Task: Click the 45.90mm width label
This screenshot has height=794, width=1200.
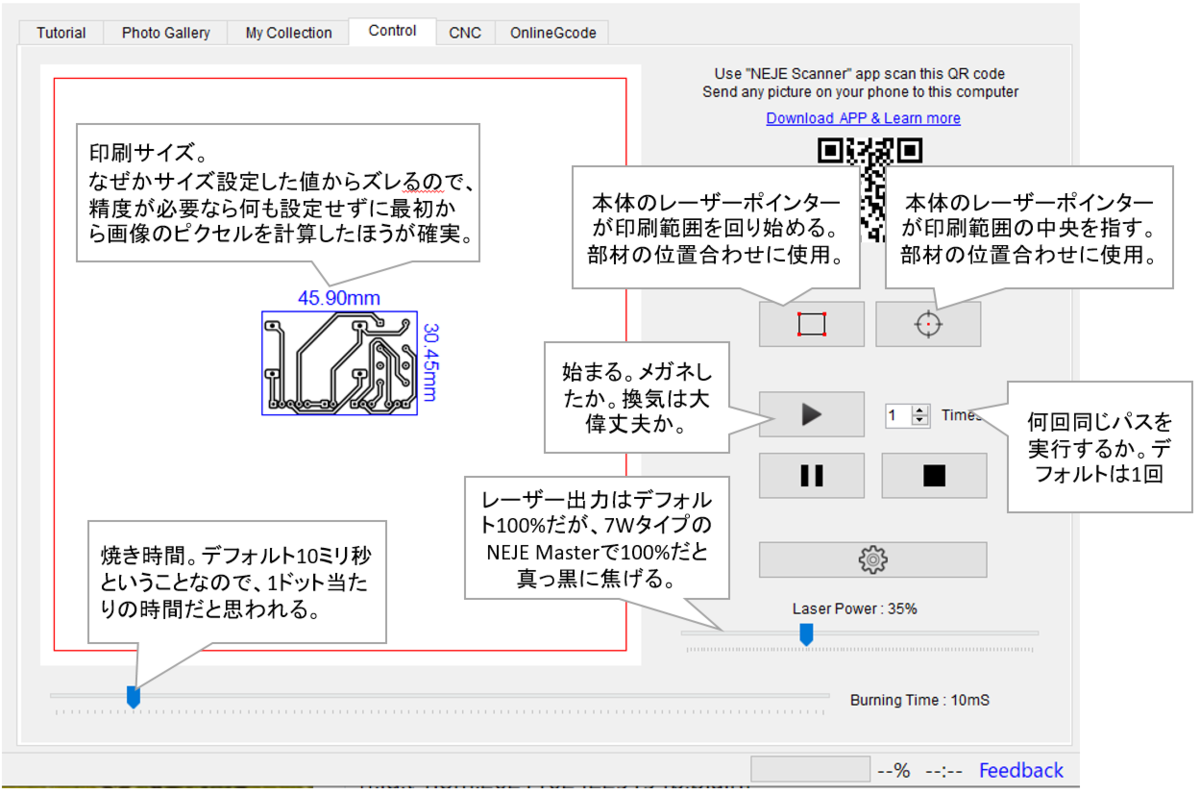Action: 339,298
